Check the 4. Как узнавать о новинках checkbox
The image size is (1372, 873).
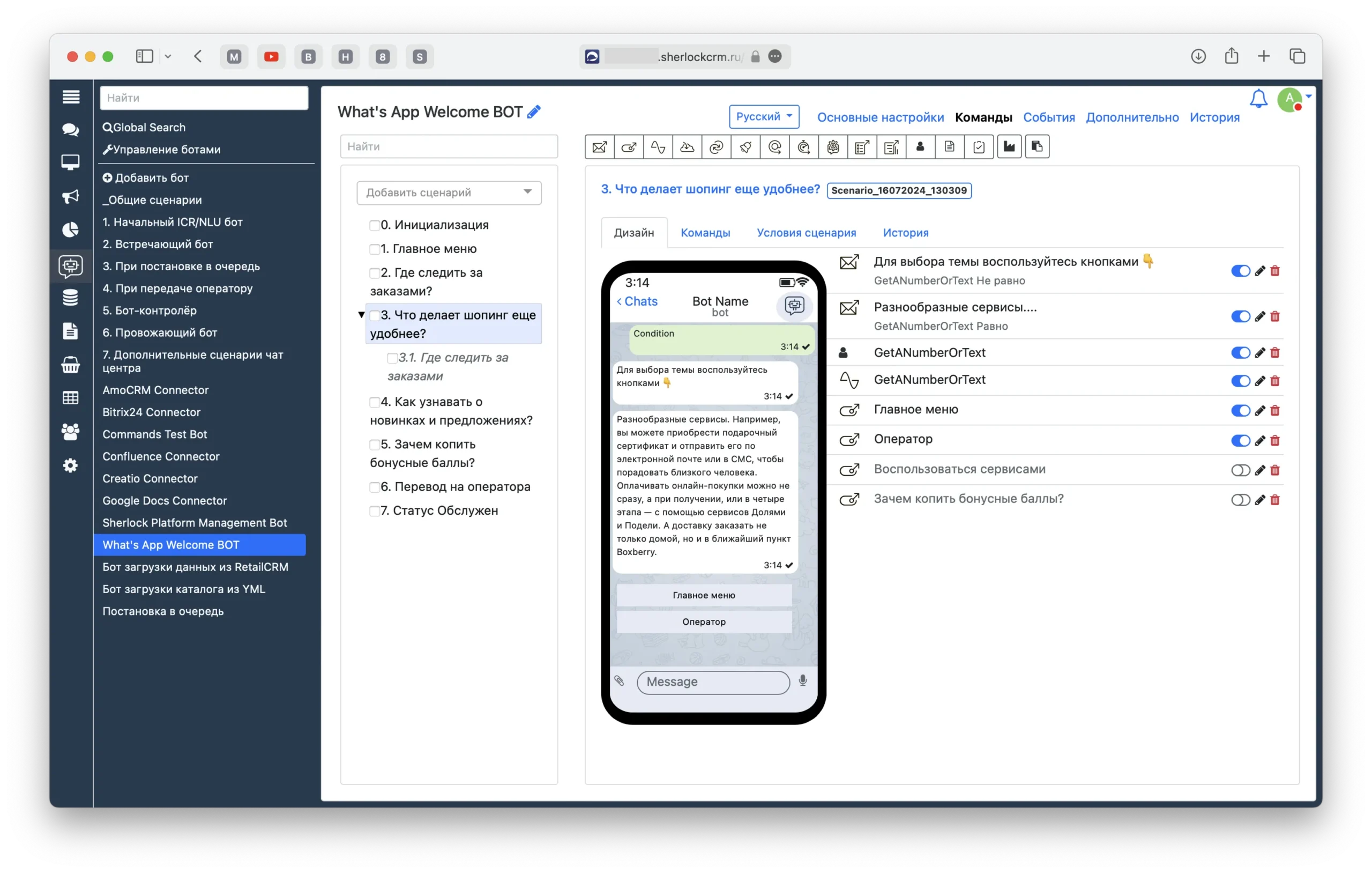(x=374, y=403)
